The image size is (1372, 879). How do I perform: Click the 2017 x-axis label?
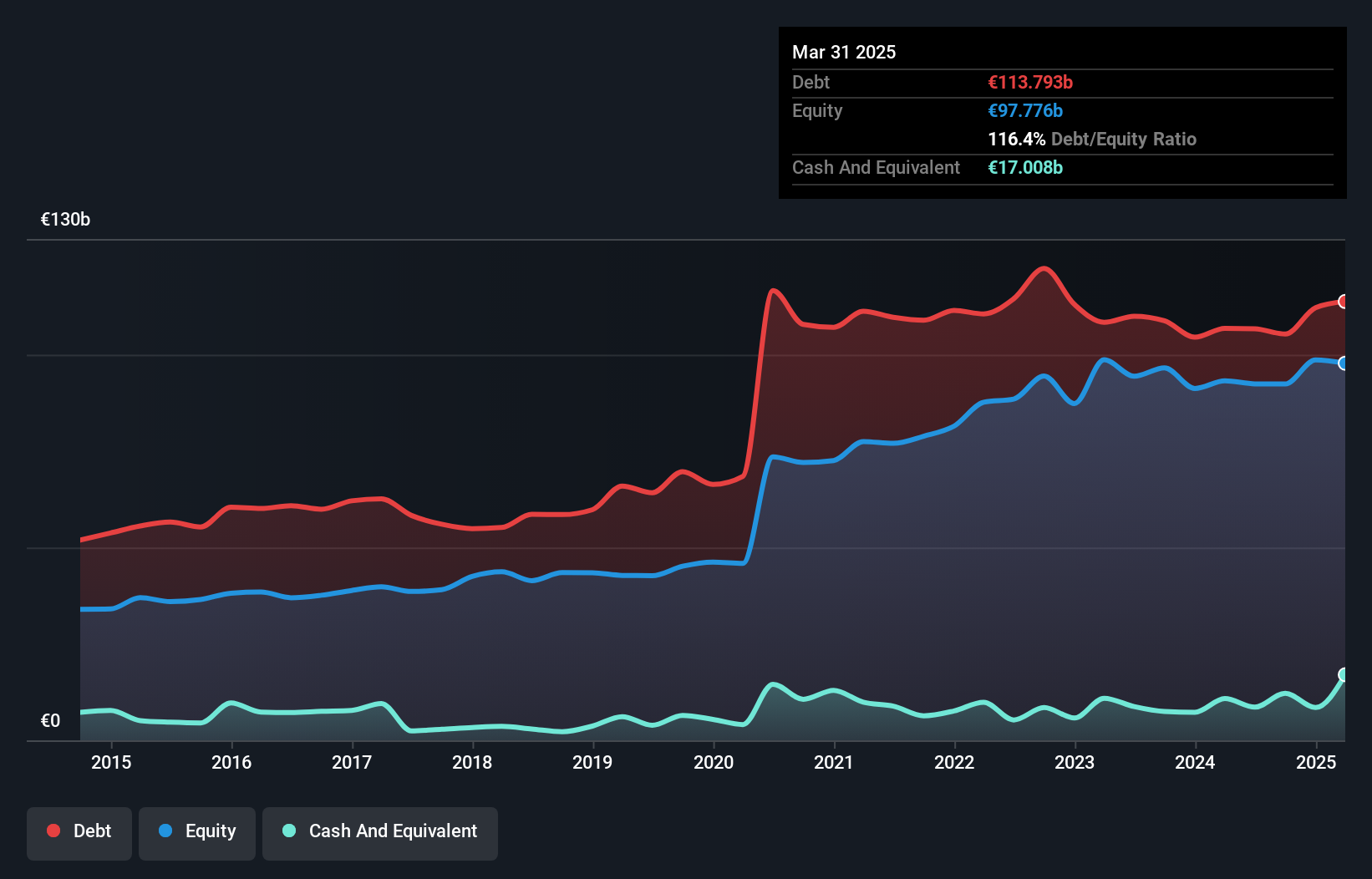[352, 762]
